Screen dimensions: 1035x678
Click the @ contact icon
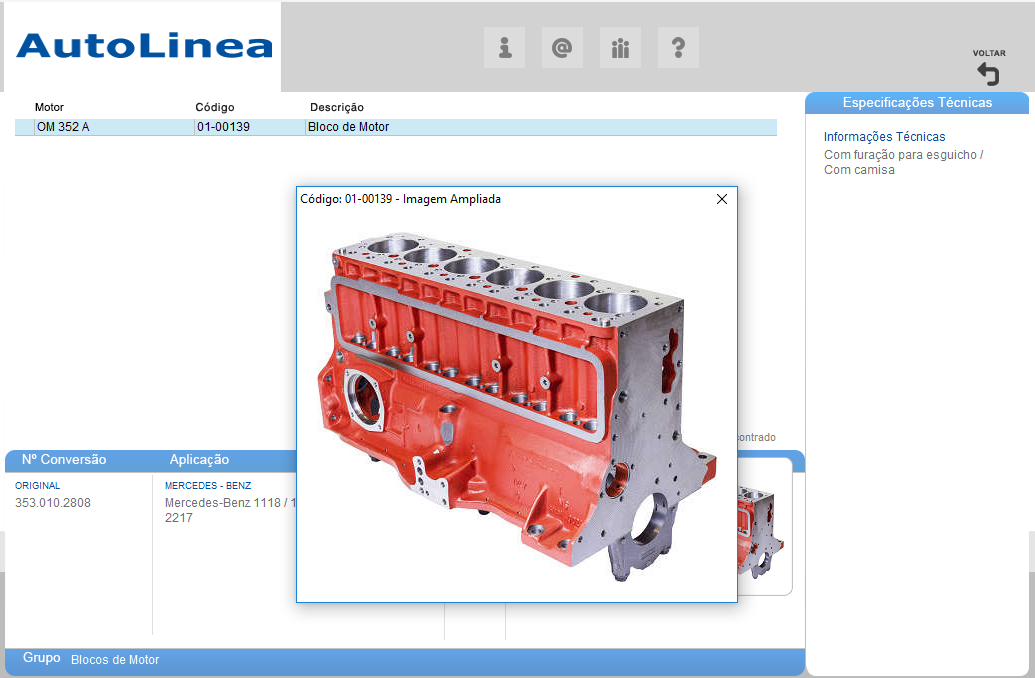tap(562, 47)
